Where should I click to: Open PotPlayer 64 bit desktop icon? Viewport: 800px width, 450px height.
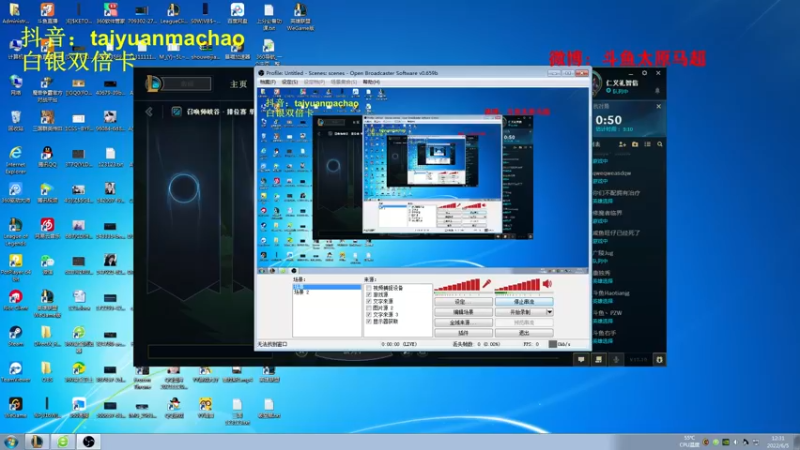tap(15, 268)
